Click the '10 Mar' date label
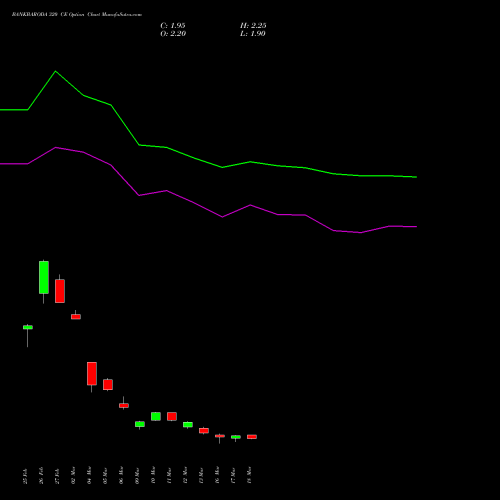The image size is (500, 500). point(154,475)
